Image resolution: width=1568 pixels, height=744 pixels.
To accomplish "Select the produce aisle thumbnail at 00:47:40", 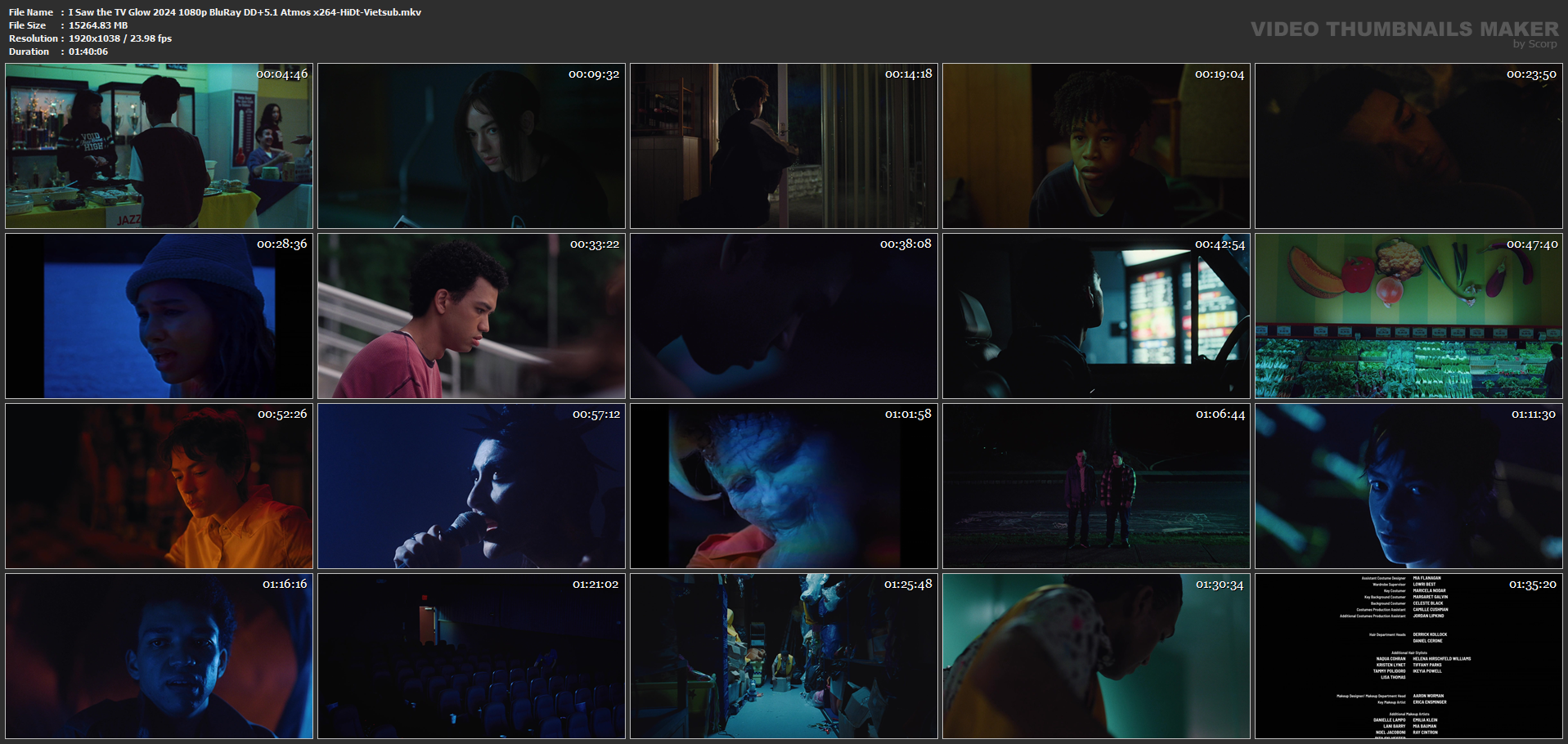I will [x=1409, y=316].
